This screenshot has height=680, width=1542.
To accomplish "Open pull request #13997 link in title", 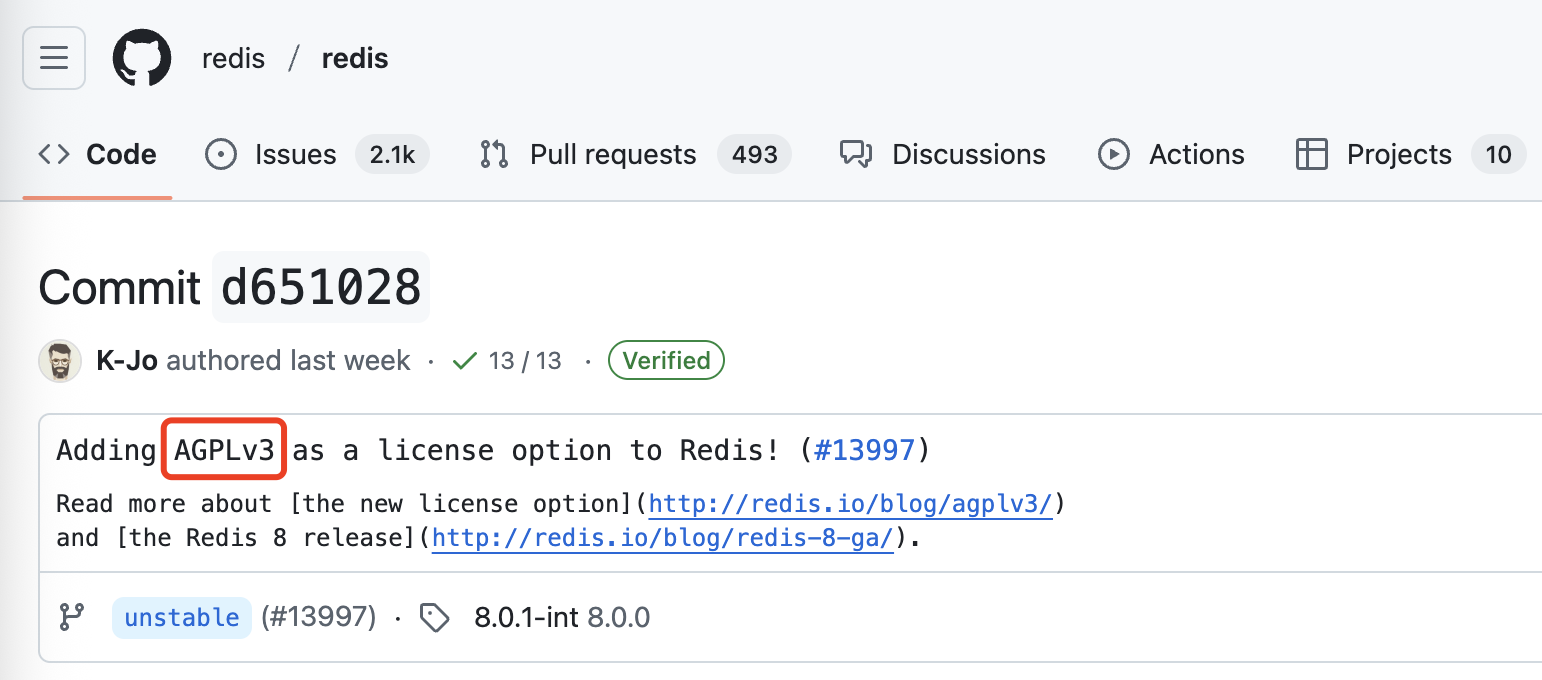I will [864, 450].
